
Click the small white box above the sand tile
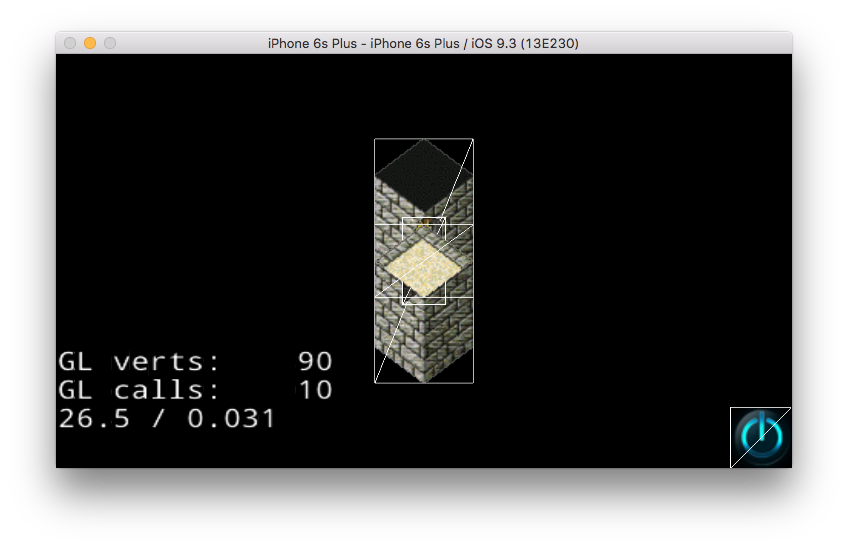coord(424,227)
